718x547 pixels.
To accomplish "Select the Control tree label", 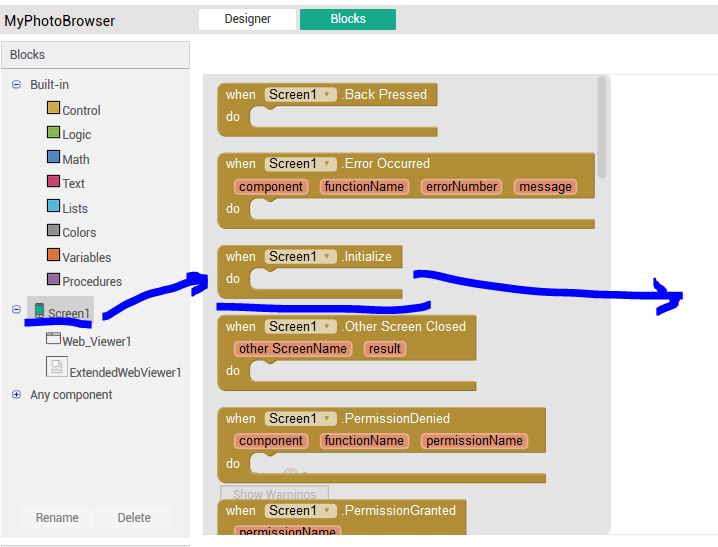I will 82,111.
